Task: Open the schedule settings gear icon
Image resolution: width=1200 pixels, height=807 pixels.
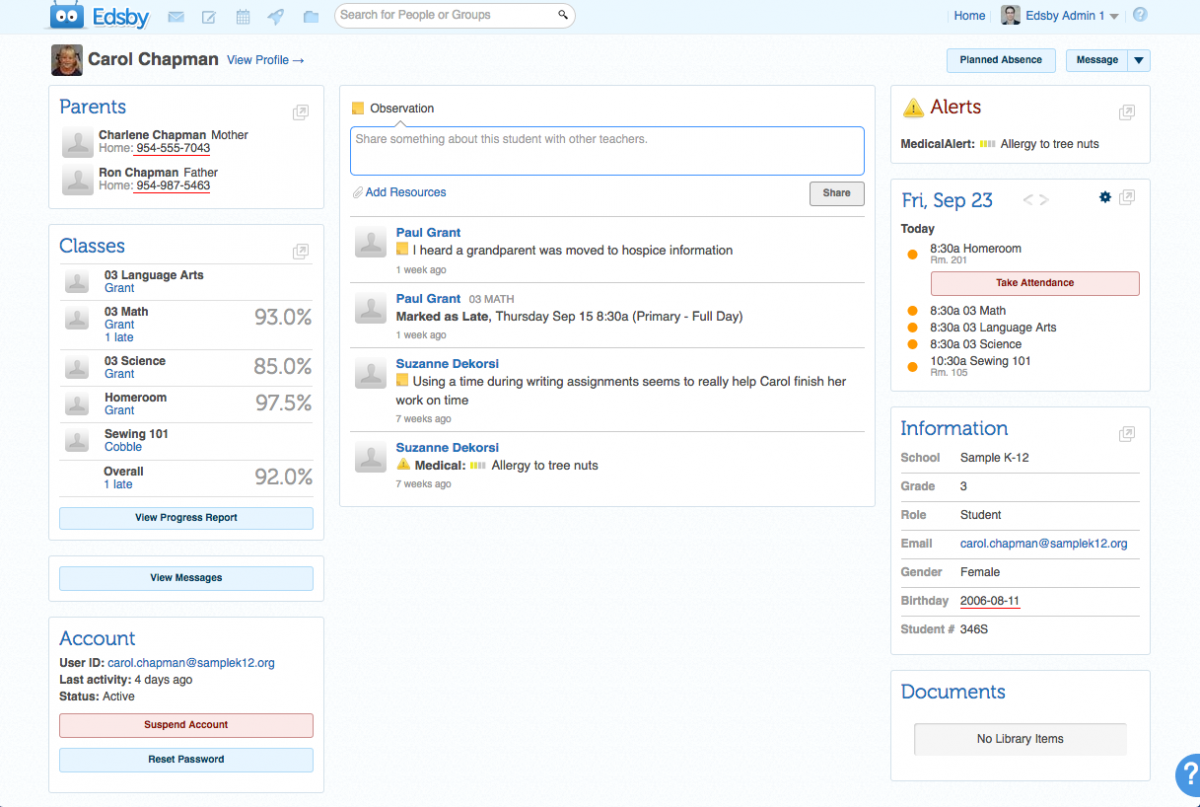Action: click(x=1105, y=198)
